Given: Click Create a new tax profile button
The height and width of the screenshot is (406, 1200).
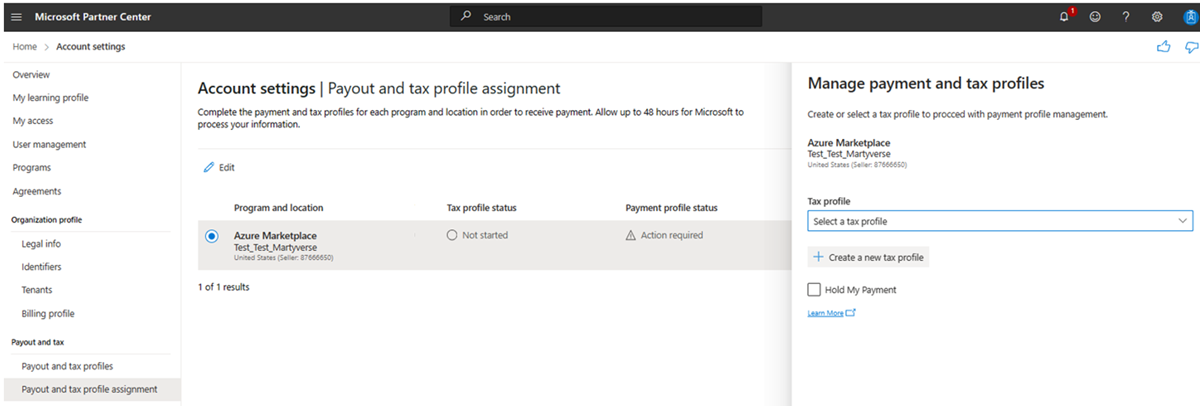Looking at the screenshot, I should (868, 257).
